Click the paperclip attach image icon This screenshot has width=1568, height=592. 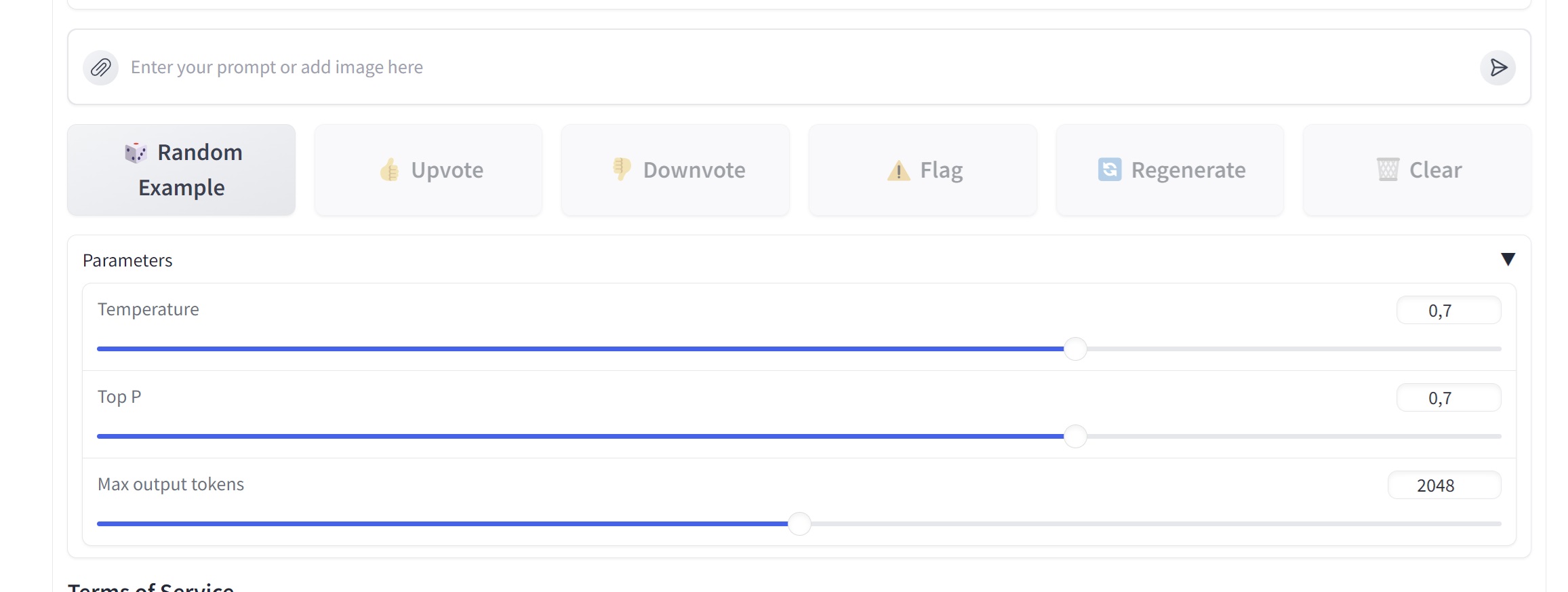coord(100,68)
